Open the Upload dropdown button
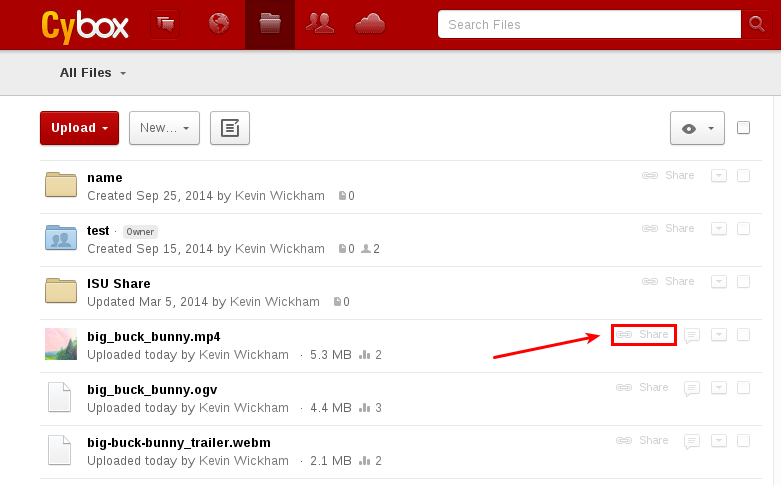Viewport: 781px width, 485px height. point(79,128)
